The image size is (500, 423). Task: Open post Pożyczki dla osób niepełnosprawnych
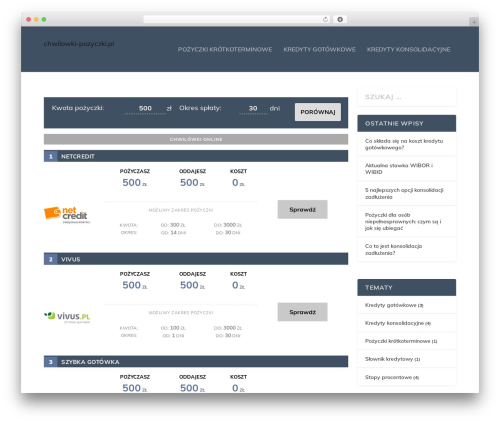coord(403,221)
